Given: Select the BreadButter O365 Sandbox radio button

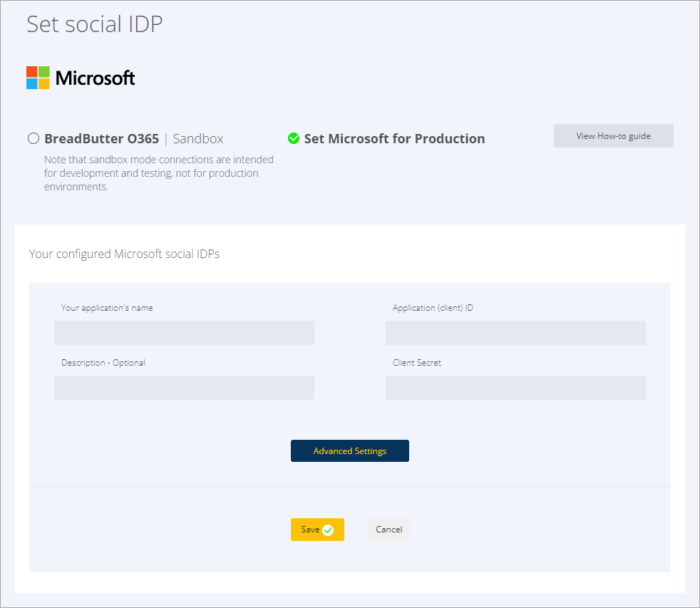Looking at the screenshot, I should click(x=33, y=138).
